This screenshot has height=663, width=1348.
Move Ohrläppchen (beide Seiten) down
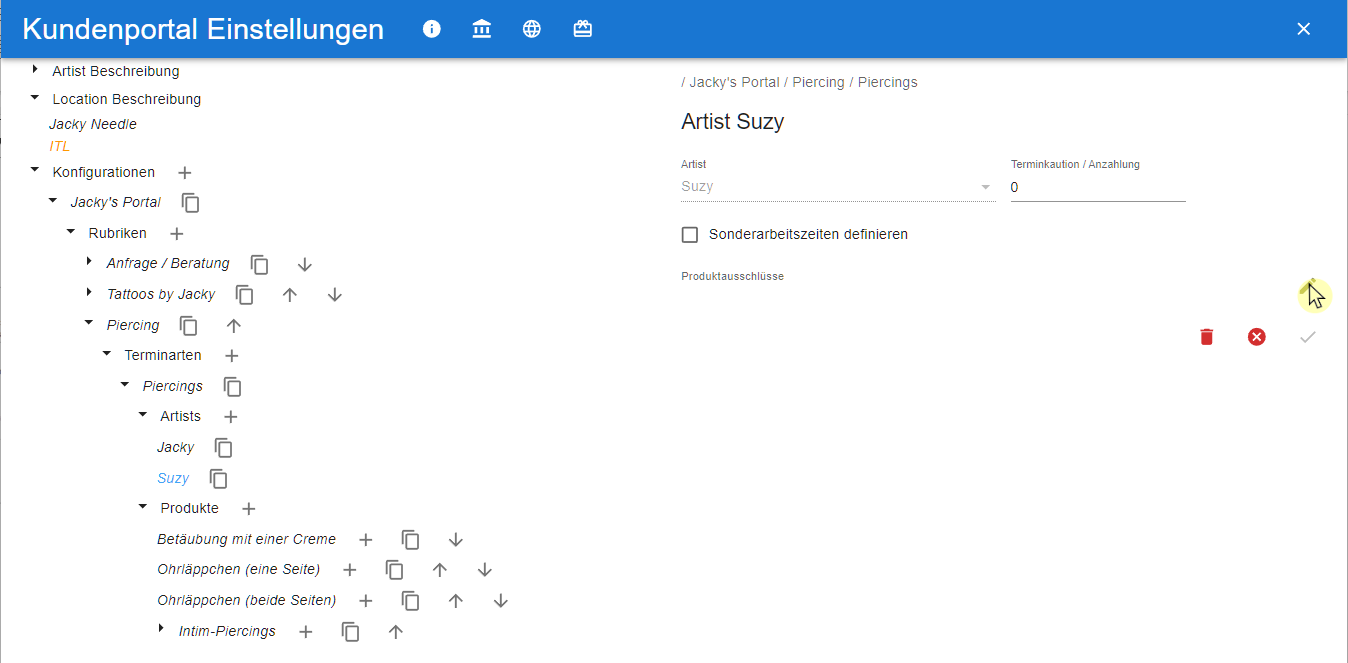point(501,601)
